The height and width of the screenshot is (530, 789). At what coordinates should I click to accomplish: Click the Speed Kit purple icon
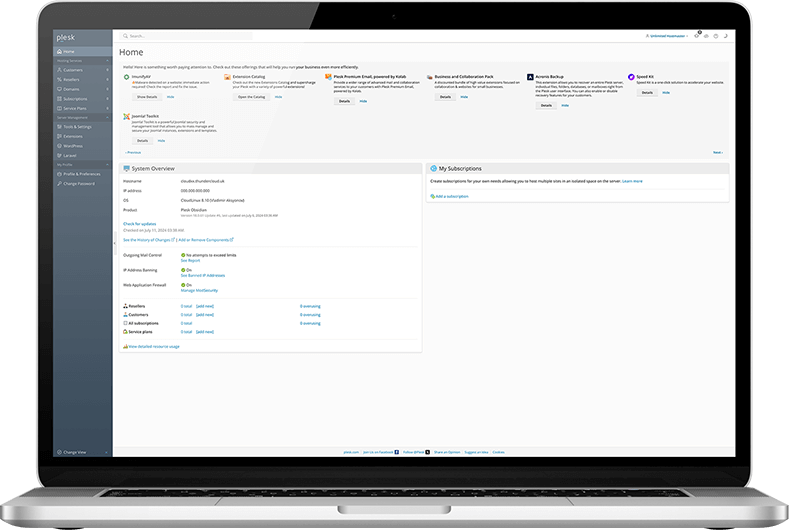(631, 76)
